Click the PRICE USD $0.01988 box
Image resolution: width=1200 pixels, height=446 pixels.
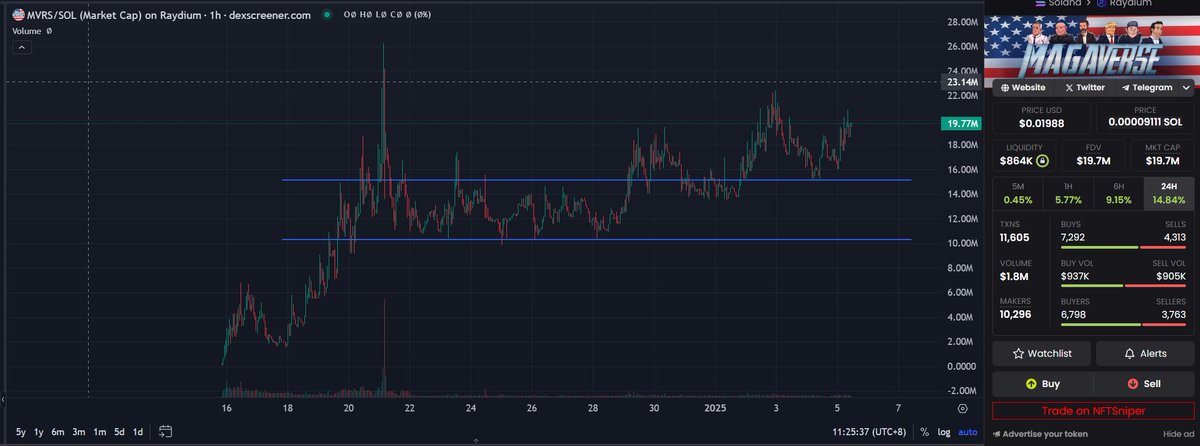point(1039,118)
